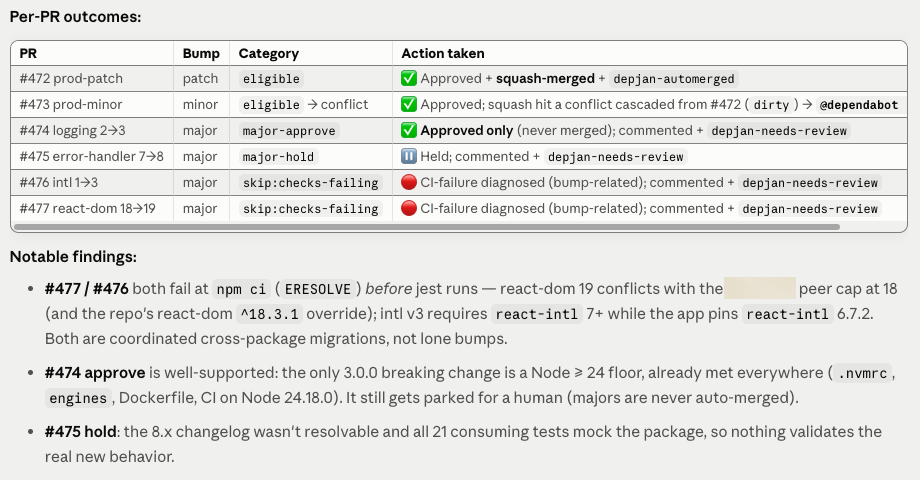
Task: Click green checkmark beside Approved only
Action: (409, 130)
